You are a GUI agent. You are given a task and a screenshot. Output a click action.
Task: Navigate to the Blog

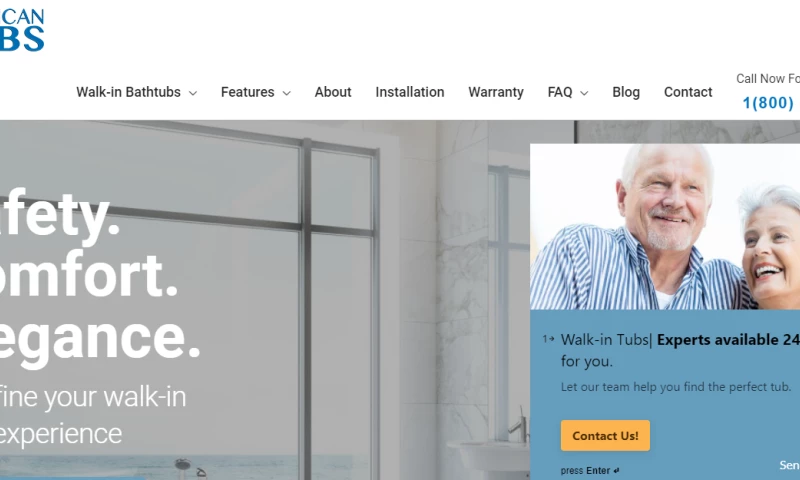[626, 92]
